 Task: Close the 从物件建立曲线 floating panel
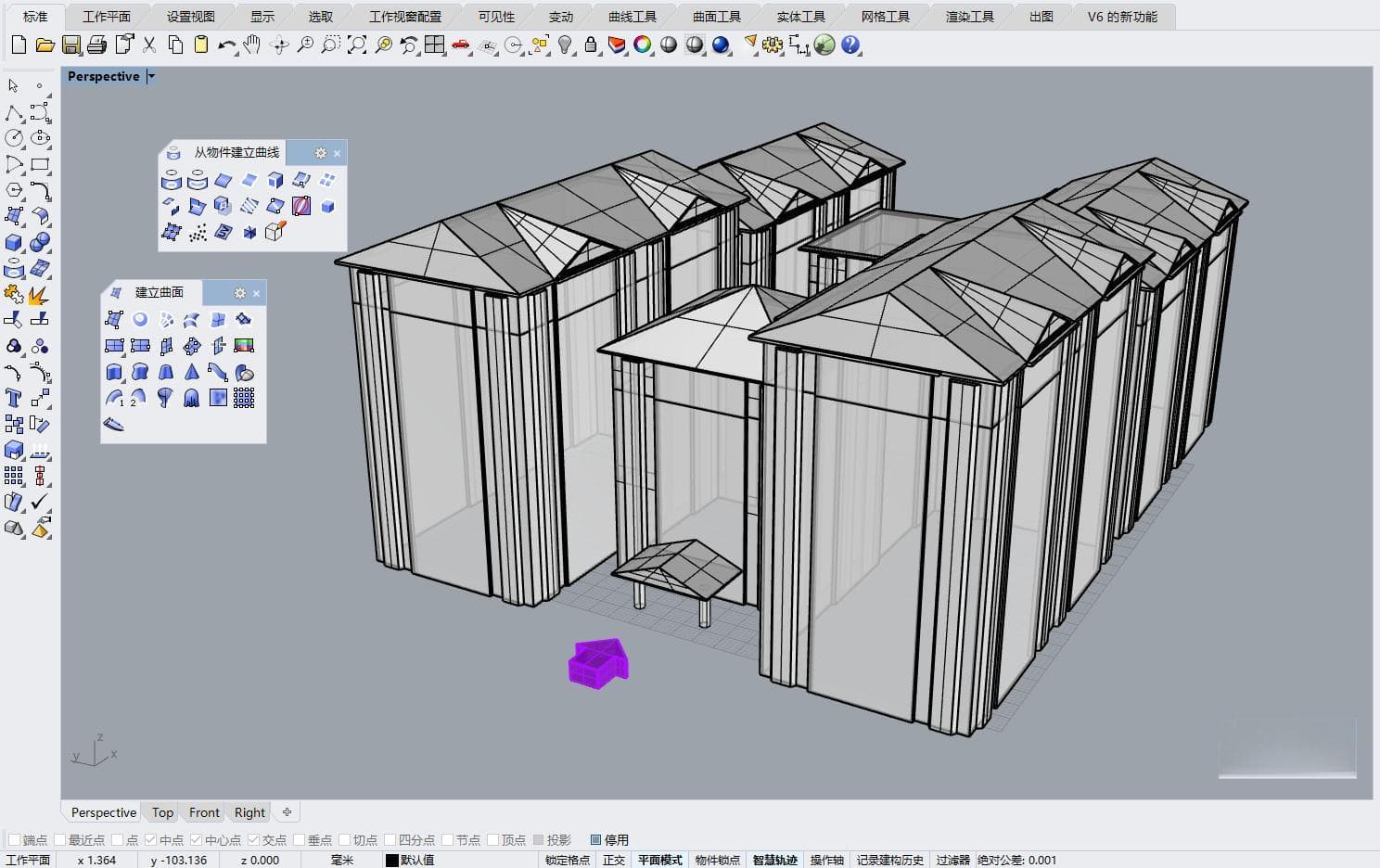338,153
